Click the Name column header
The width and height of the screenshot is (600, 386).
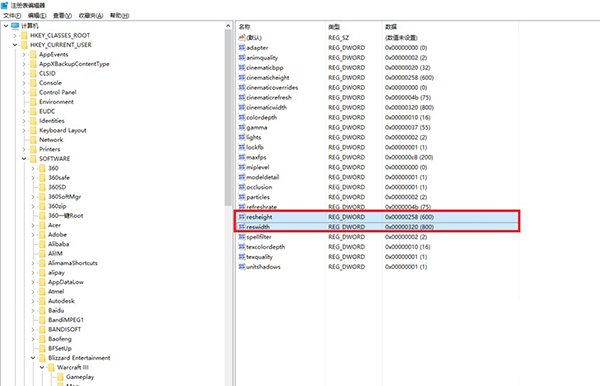pyautogui.click(x=245, y=27)
